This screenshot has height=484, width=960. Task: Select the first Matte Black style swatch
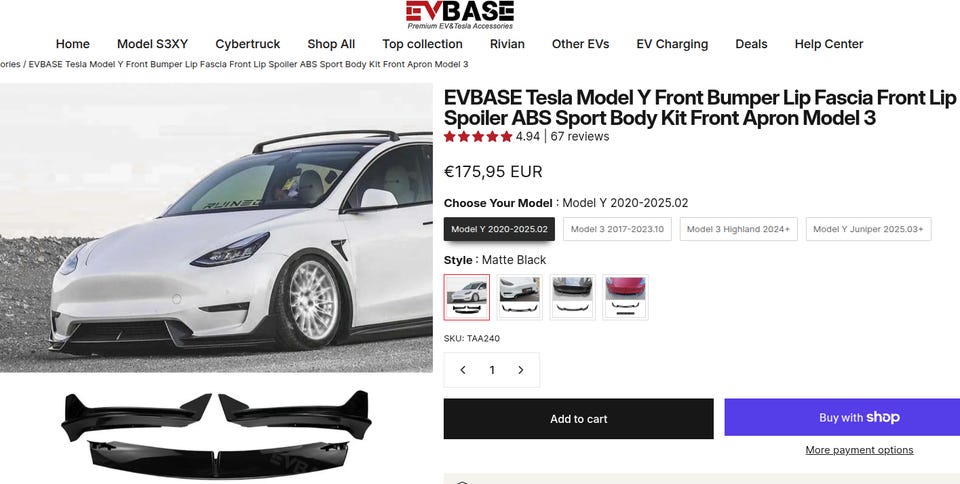point(467,297)
